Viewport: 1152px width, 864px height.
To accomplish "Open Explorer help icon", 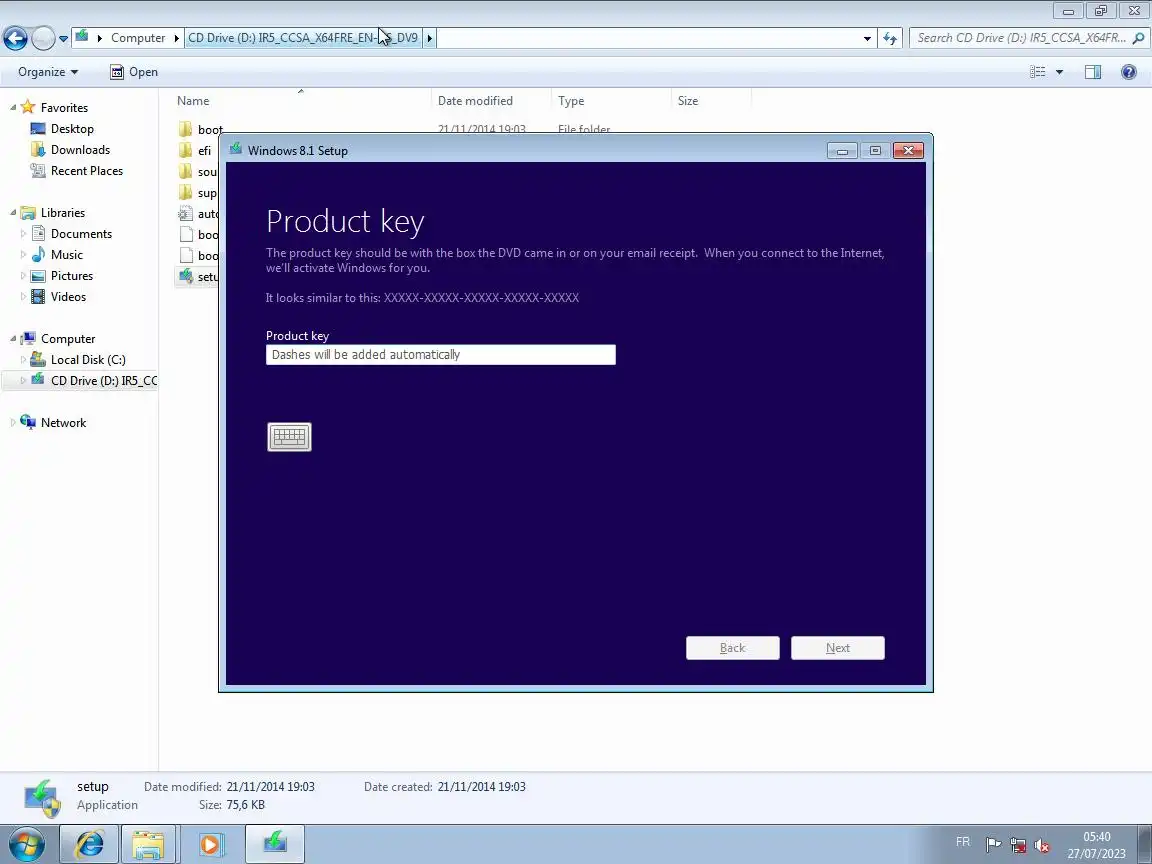I will (x=1128, y=72).
